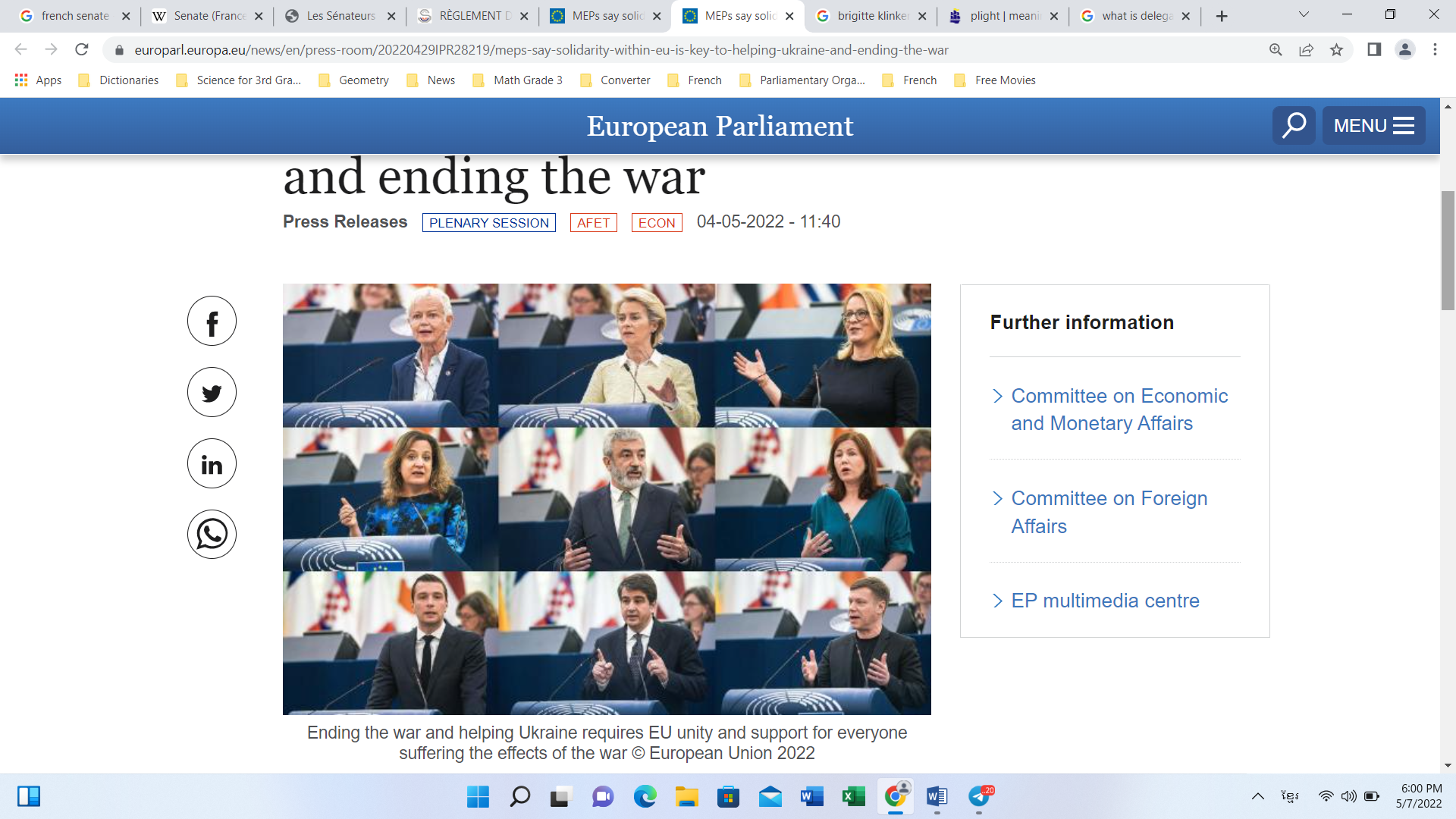The height and width of the screenshot is (819, 1456).
Task: Open the Math Grade 3 bookmark folder
Action: click(x=518, y=80)
